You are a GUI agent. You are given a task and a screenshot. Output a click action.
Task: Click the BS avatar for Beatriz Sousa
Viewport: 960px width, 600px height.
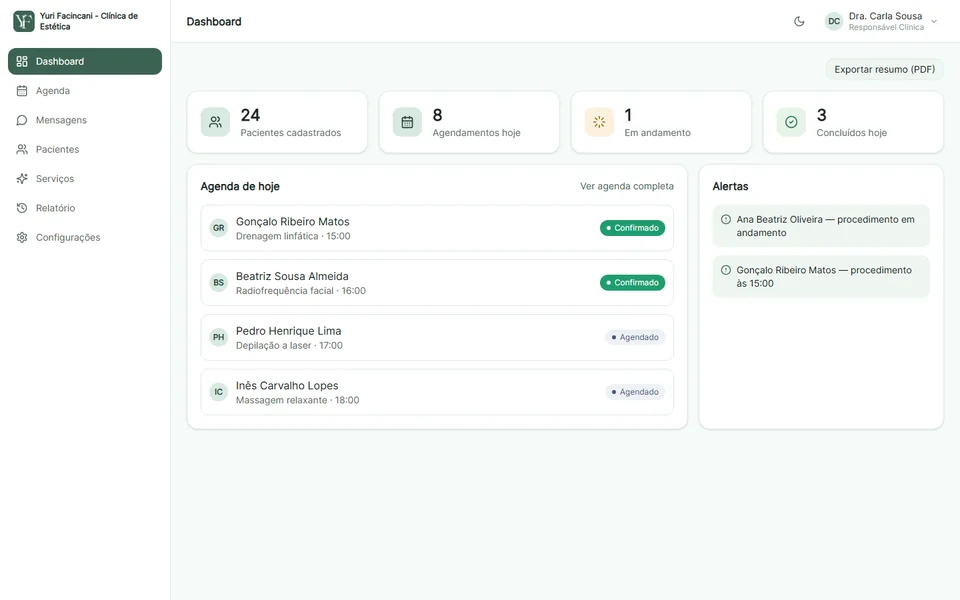[x=219, y=283]
